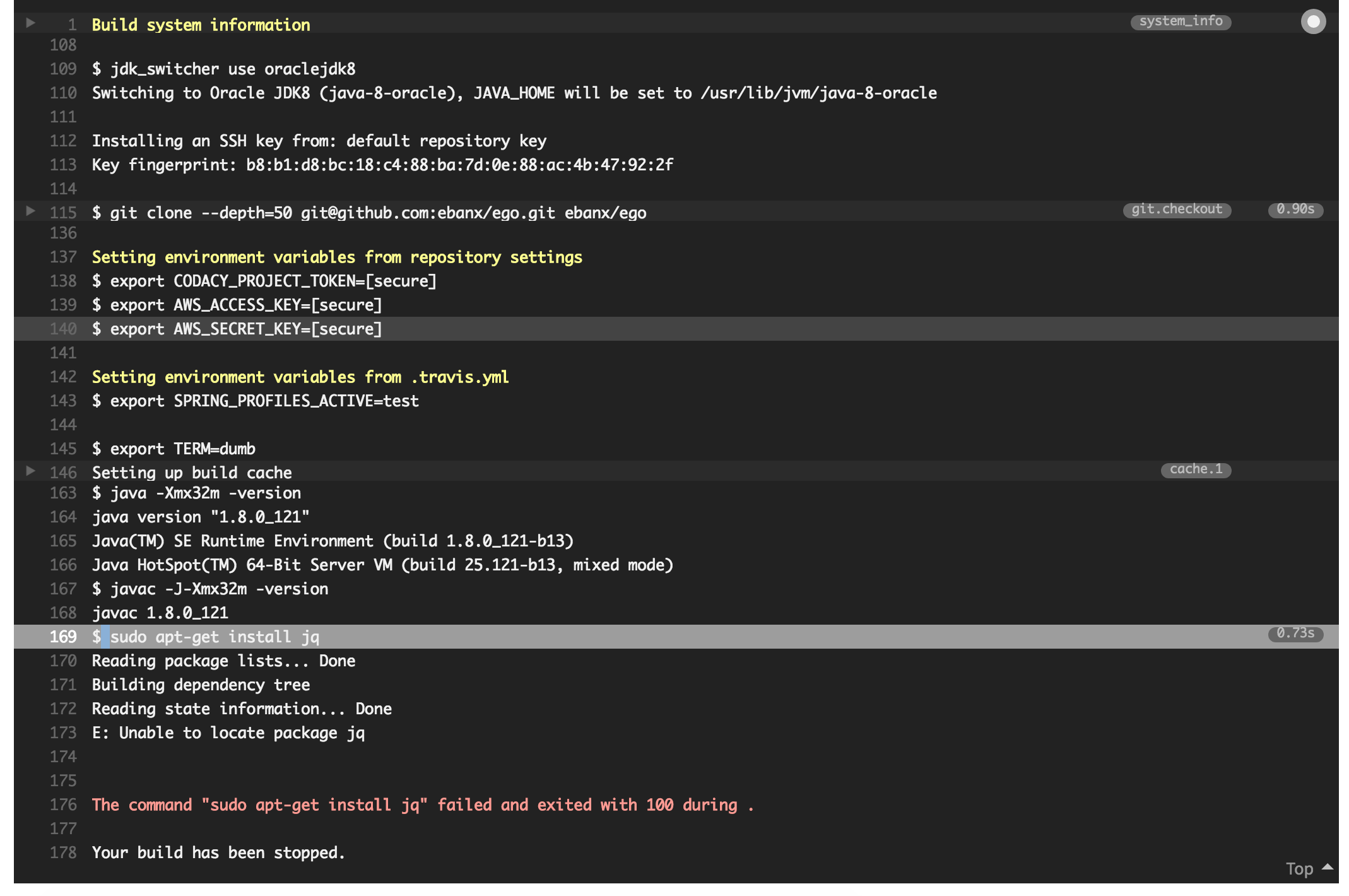The image size is (1349, 896).
Task: Click the sudo apt-get install jq line
Action: 215,637
